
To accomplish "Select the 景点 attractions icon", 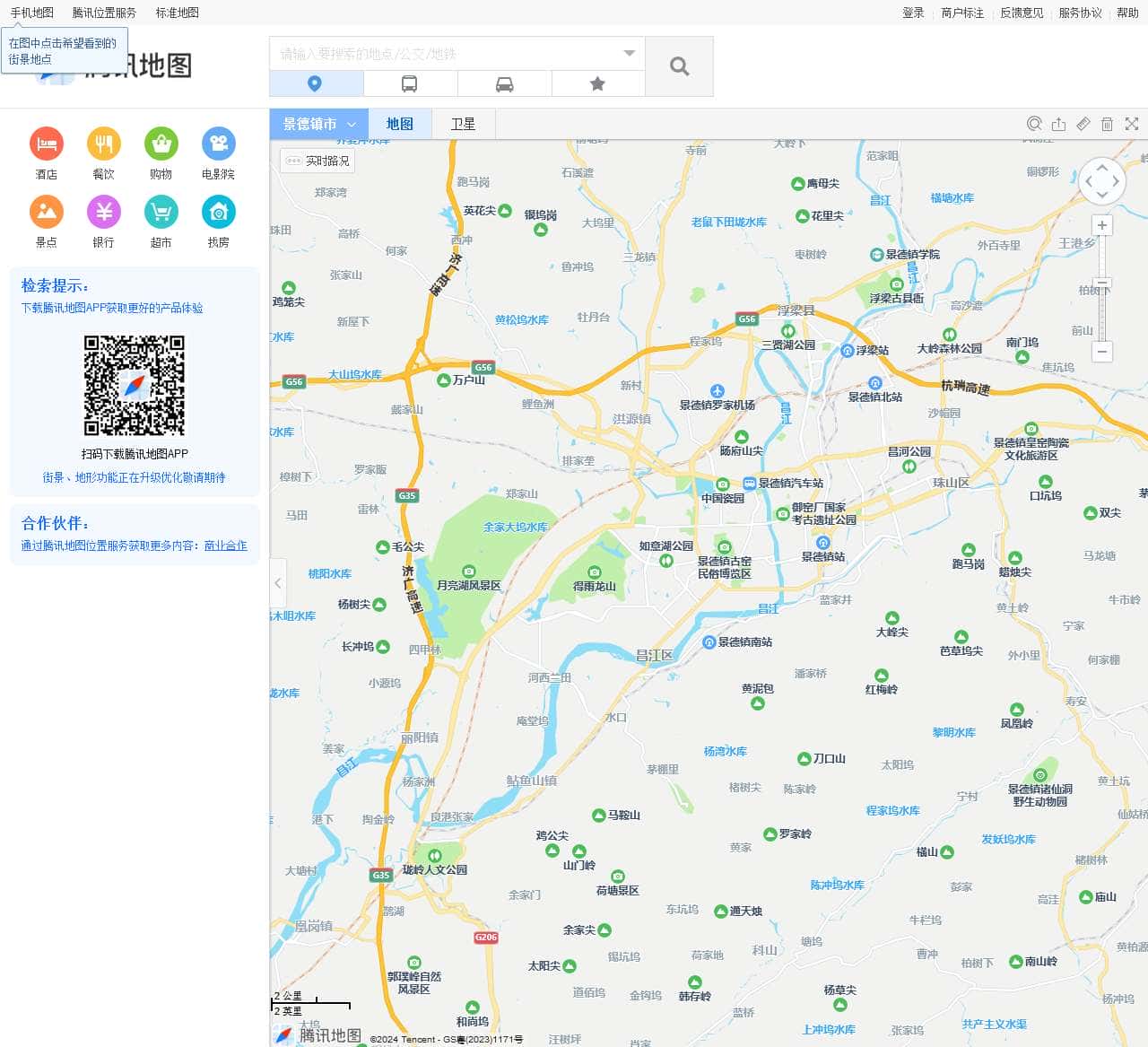I will coord(46,213).
